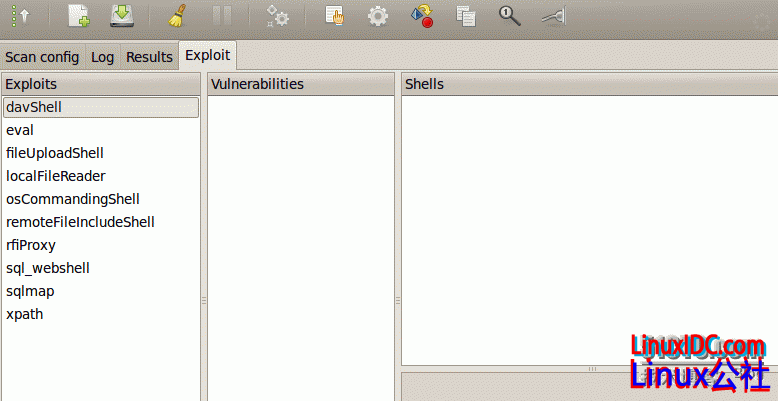Switch to the Scan config tab

pos(42,57)
